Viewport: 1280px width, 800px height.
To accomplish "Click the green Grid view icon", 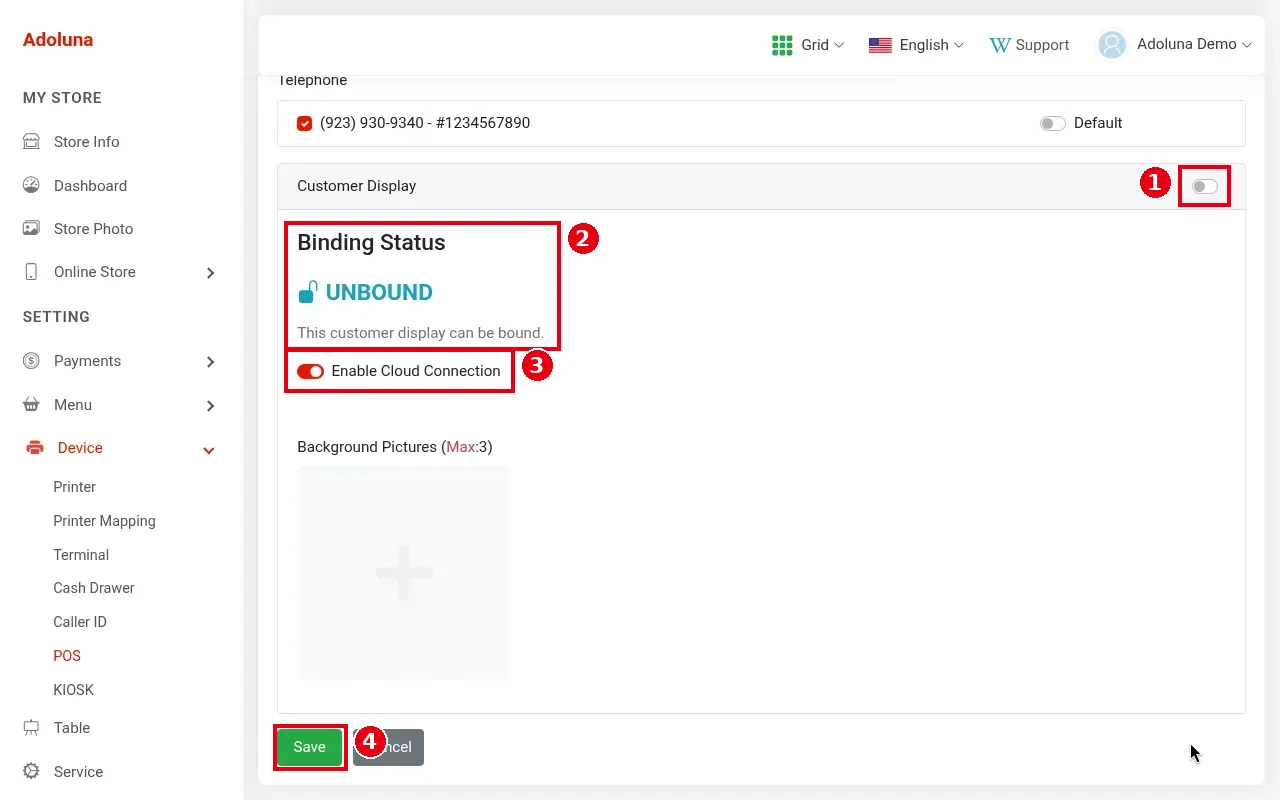I will [782, 45].
